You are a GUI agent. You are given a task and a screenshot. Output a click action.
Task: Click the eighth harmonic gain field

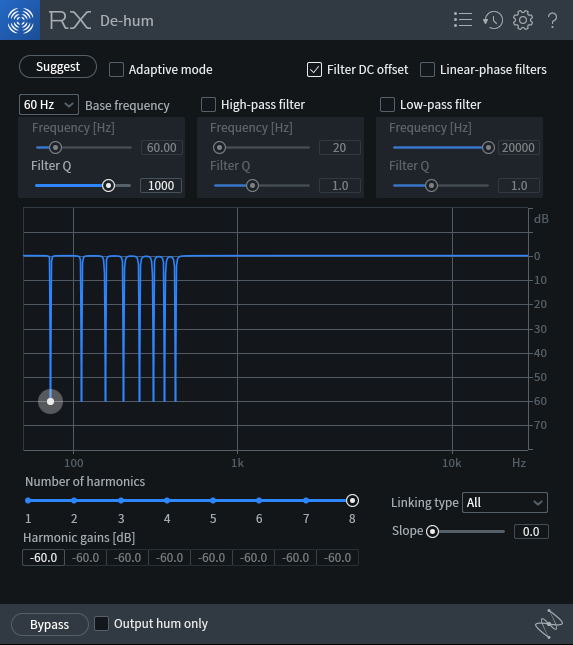click(337, 558)
